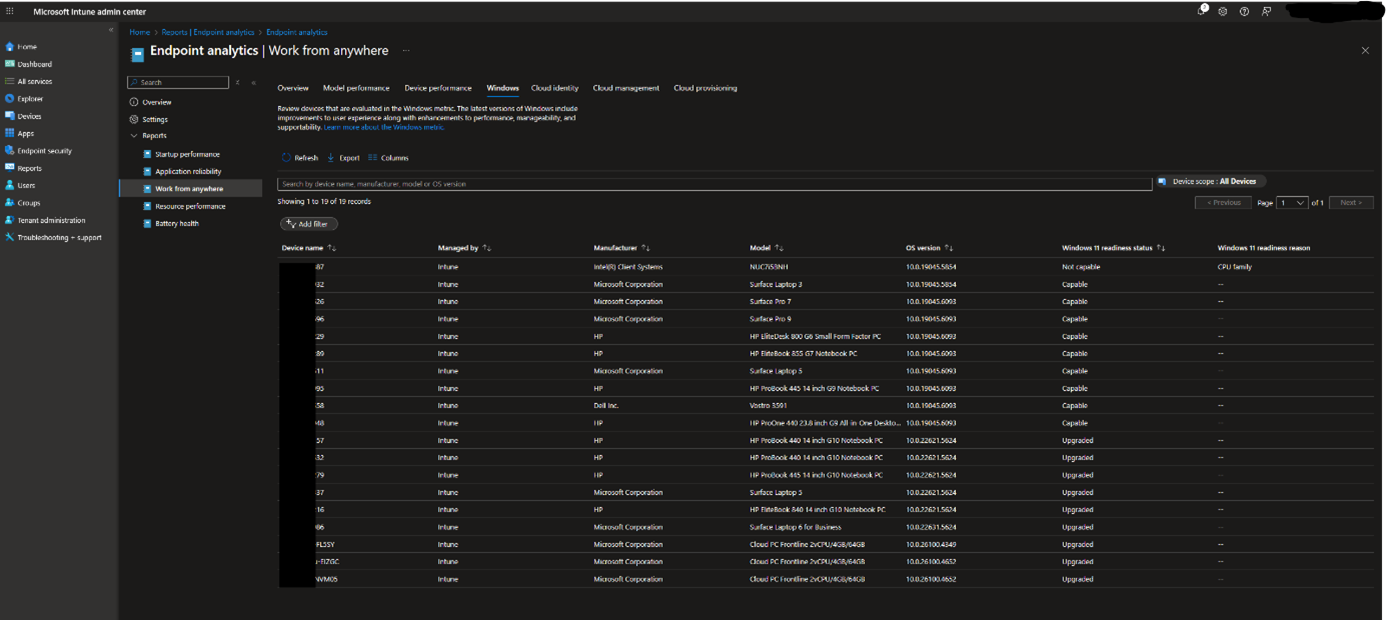Click the Export download icon
Screen dimensions: 1386x620
pos(331,158)
